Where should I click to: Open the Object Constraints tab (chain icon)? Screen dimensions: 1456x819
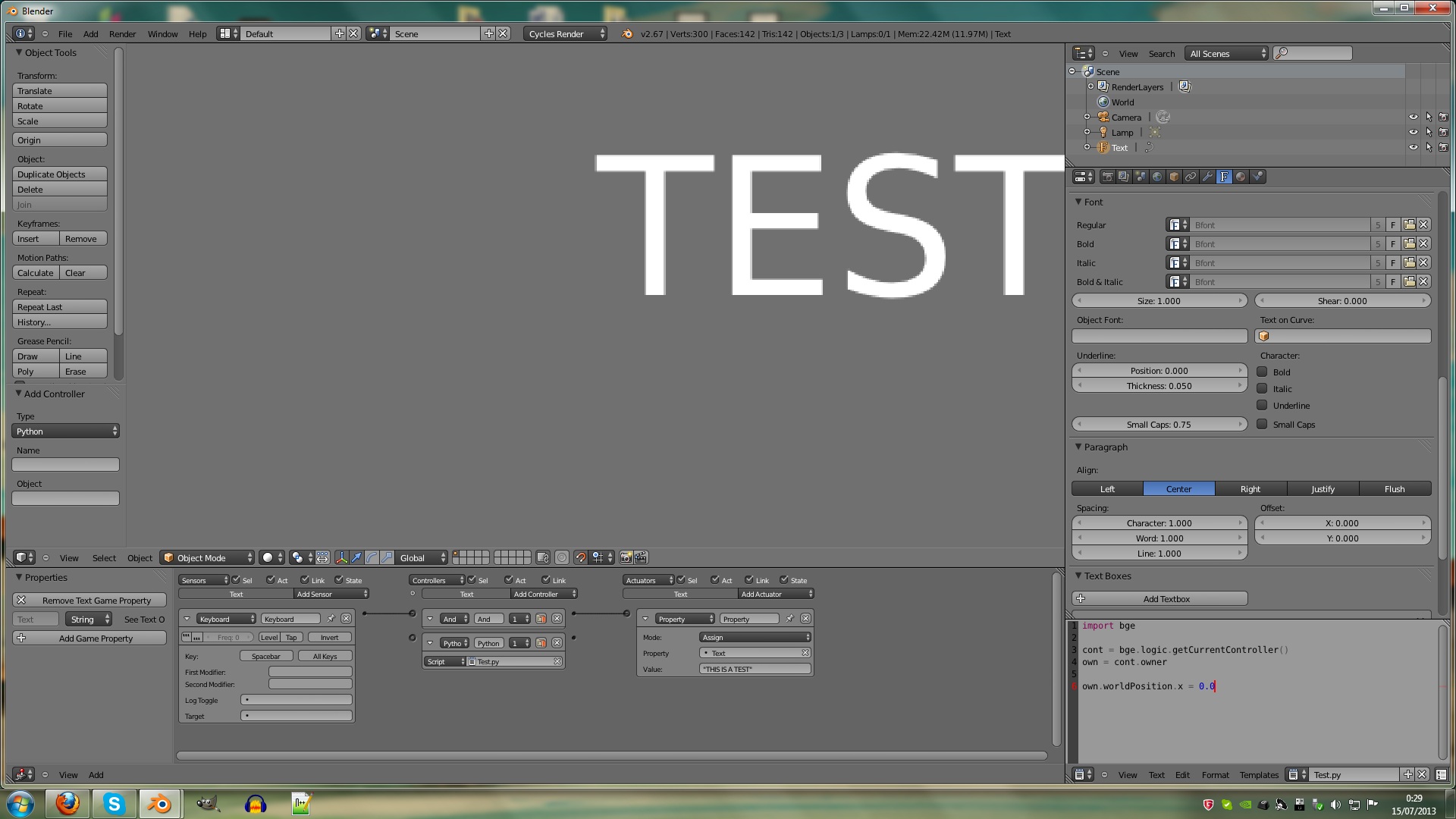[1191, 177]
